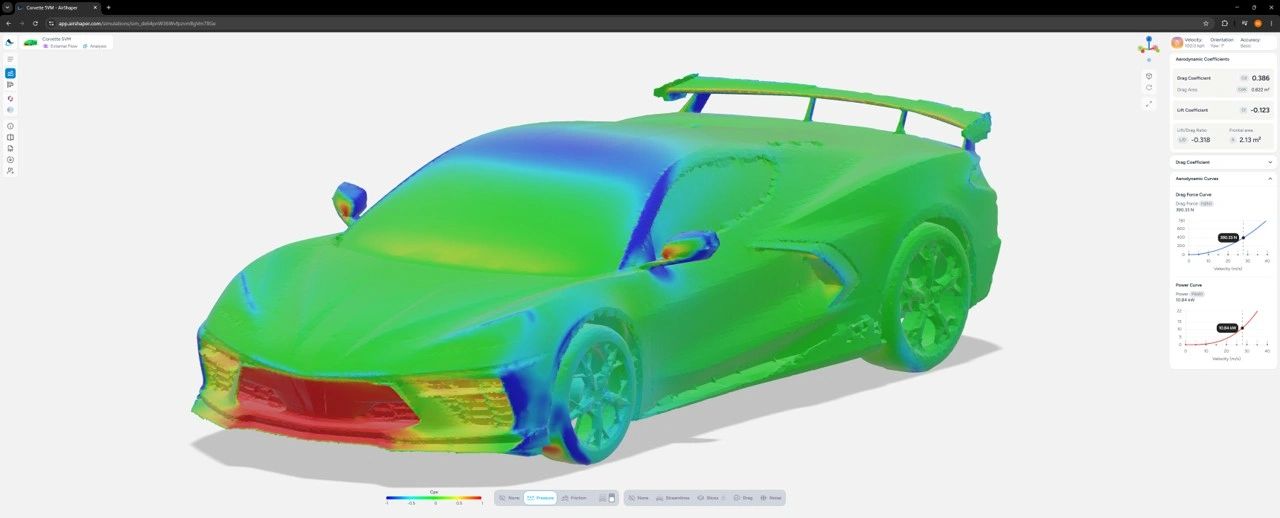1280x518 pixels.
Task: Click the AirShaper logo in the sidebar
Action: pyautogui.click(x=10, y=43)
